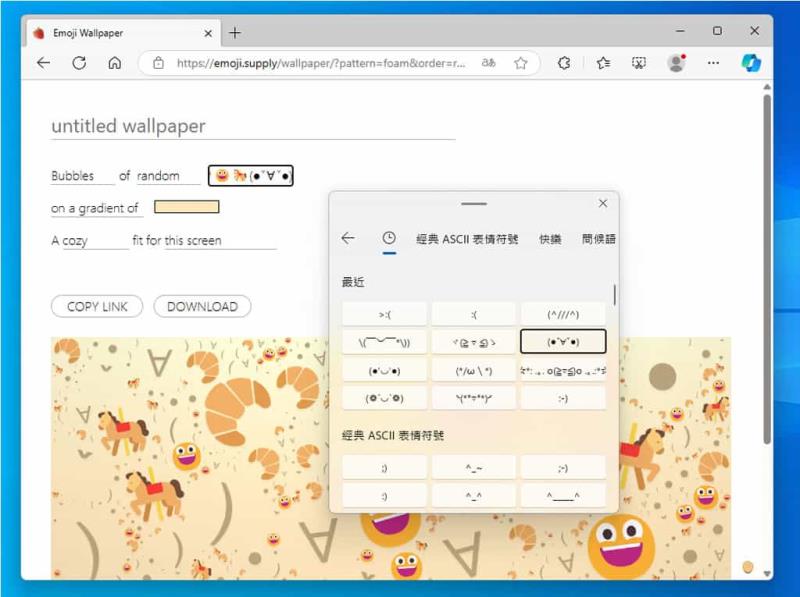Open a new browser tab

pyautogui.click(x=235, y=33)
